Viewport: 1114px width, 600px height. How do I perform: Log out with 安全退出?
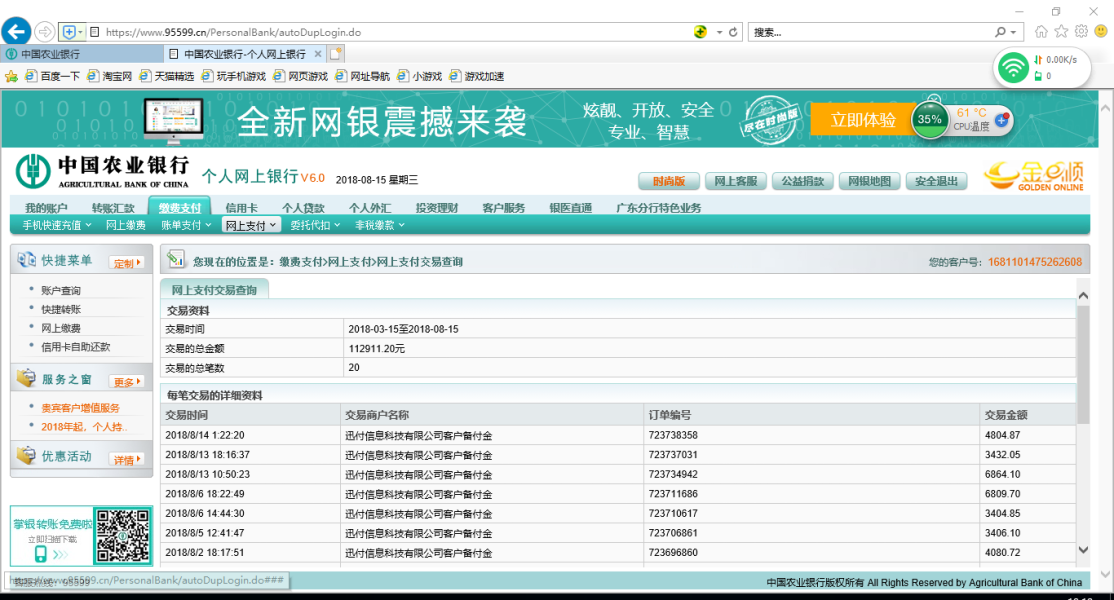click(936, 181)
